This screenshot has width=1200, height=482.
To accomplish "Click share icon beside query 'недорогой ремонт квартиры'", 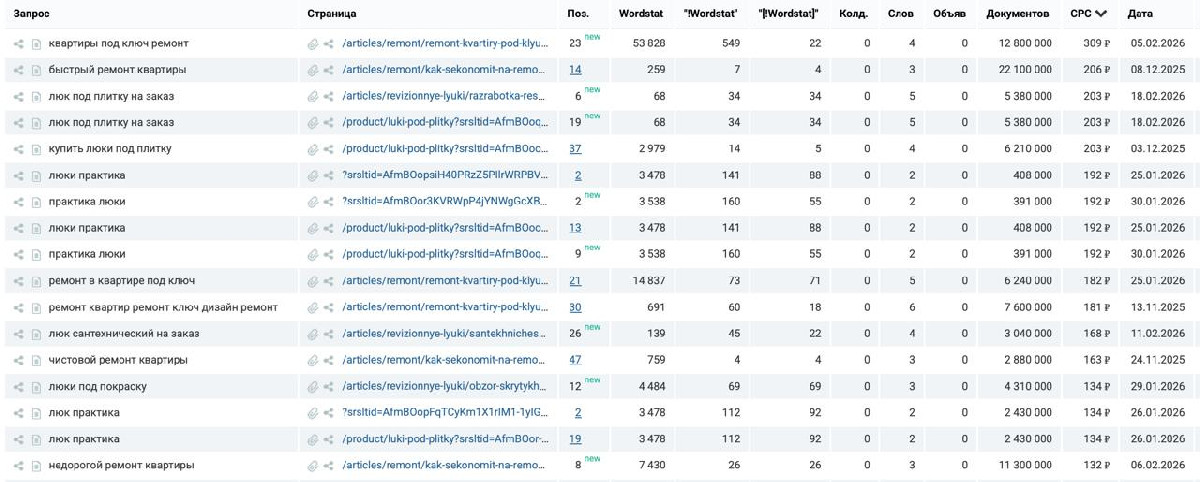I will click(19, 465).
